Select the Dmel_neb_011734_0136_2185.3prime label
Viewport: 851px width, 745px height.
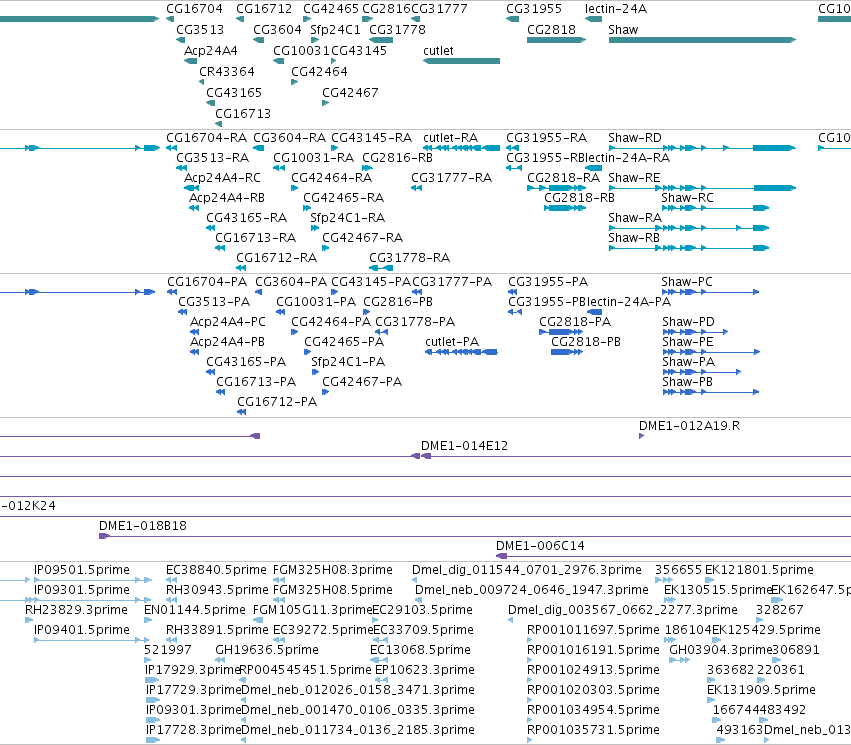[358, 730]
